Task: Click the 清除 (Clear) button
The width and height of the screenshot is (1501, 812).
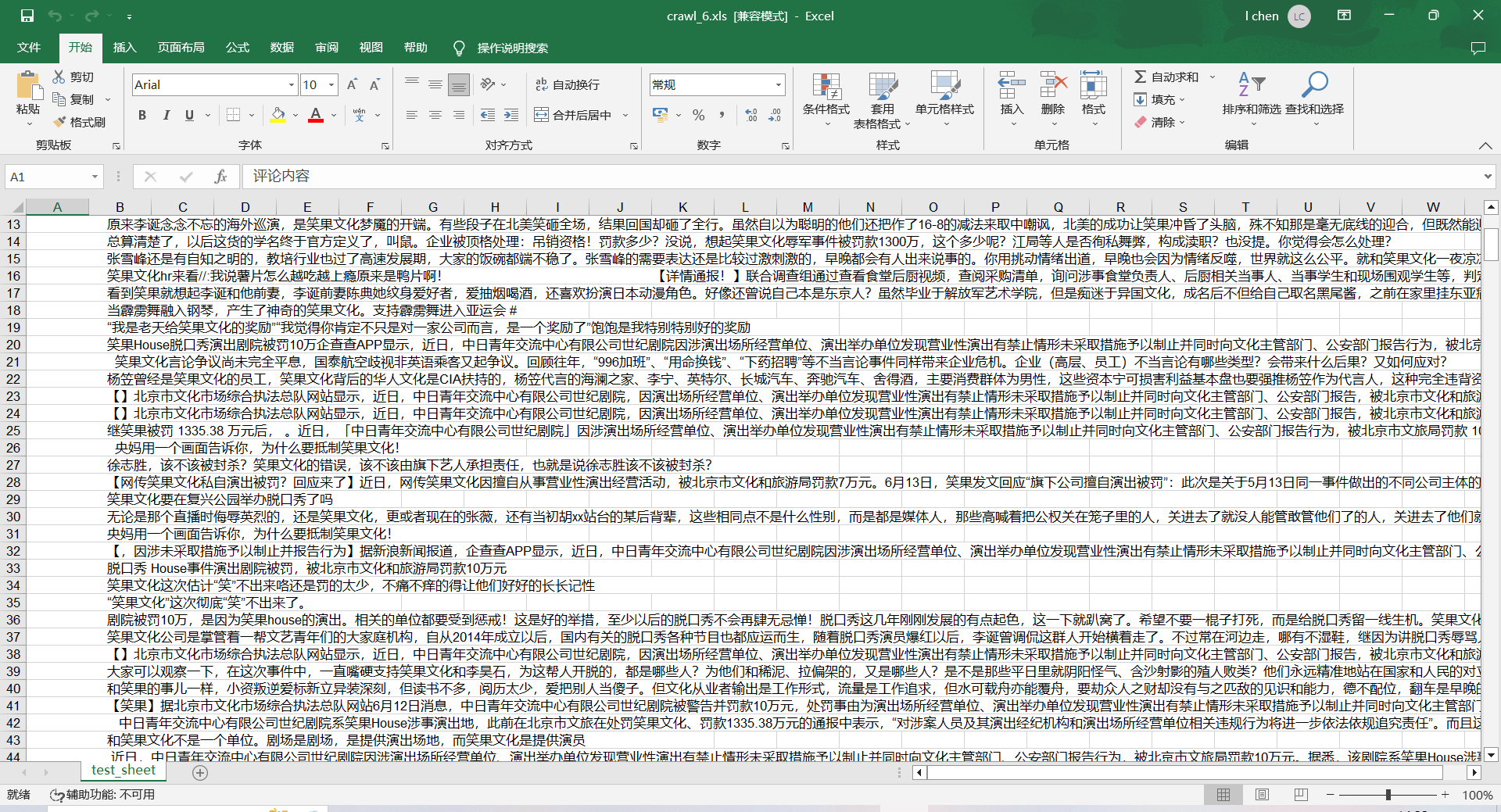Action: tap(1160, 122)
